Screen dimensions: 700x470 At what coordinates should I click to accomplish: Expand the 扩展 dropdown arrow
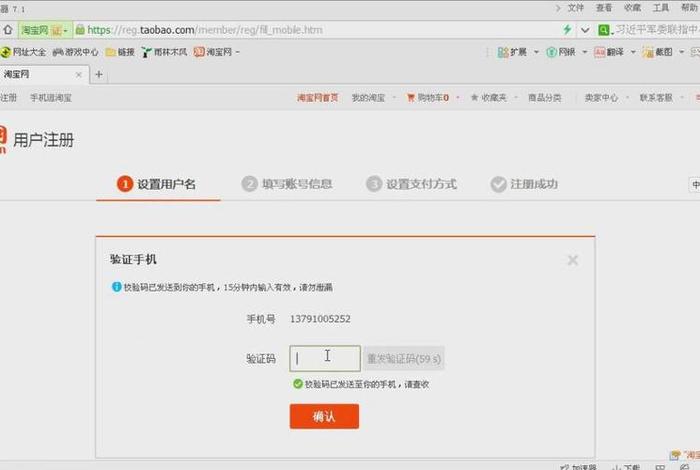[536, 52]
